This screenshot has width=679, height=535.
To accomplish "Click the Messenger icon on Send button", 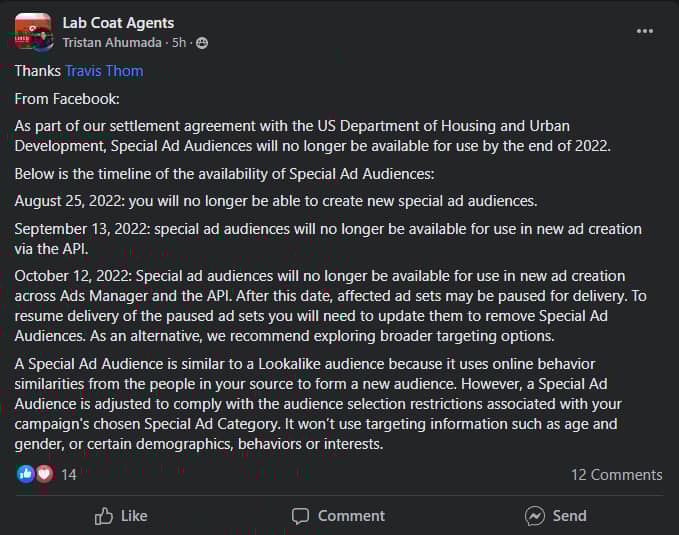I will coord(535,516).
